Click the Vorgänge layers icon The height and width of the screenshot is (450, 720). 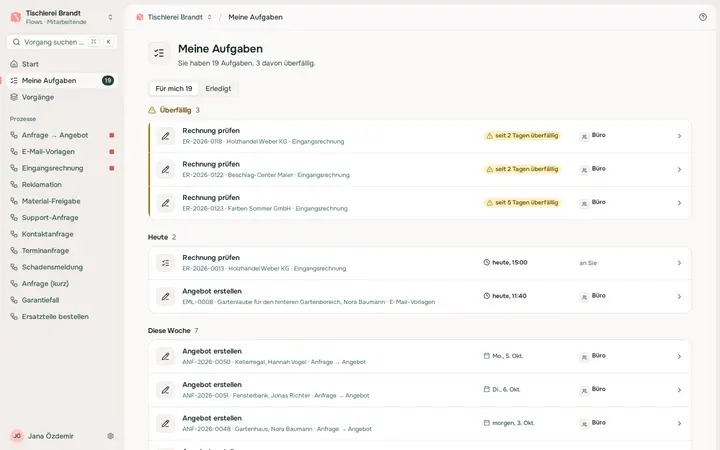coord(14,97)
